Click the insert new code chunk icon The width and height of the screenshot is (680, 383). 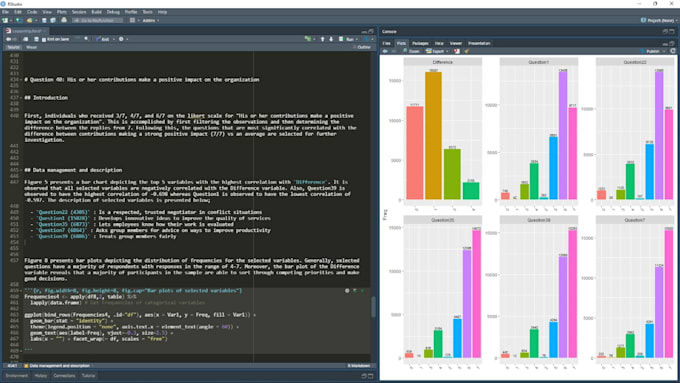307,39
